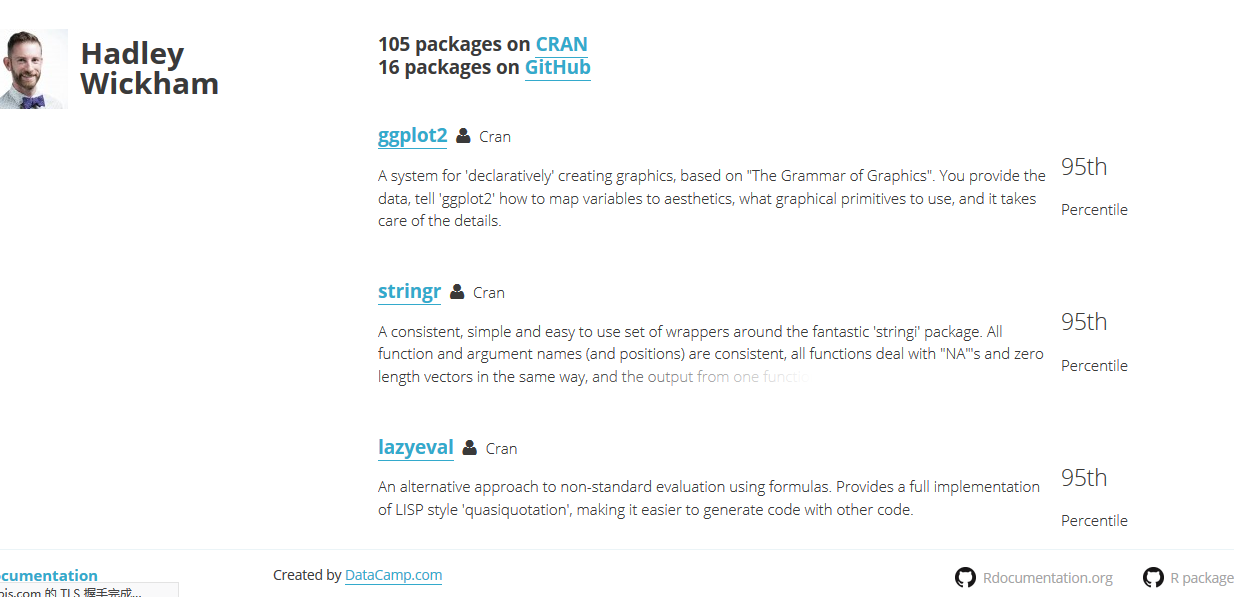Open the GitHub packages link
Image resolution: width=1234 pixels, height=597 pixels.
click(557, 68)
